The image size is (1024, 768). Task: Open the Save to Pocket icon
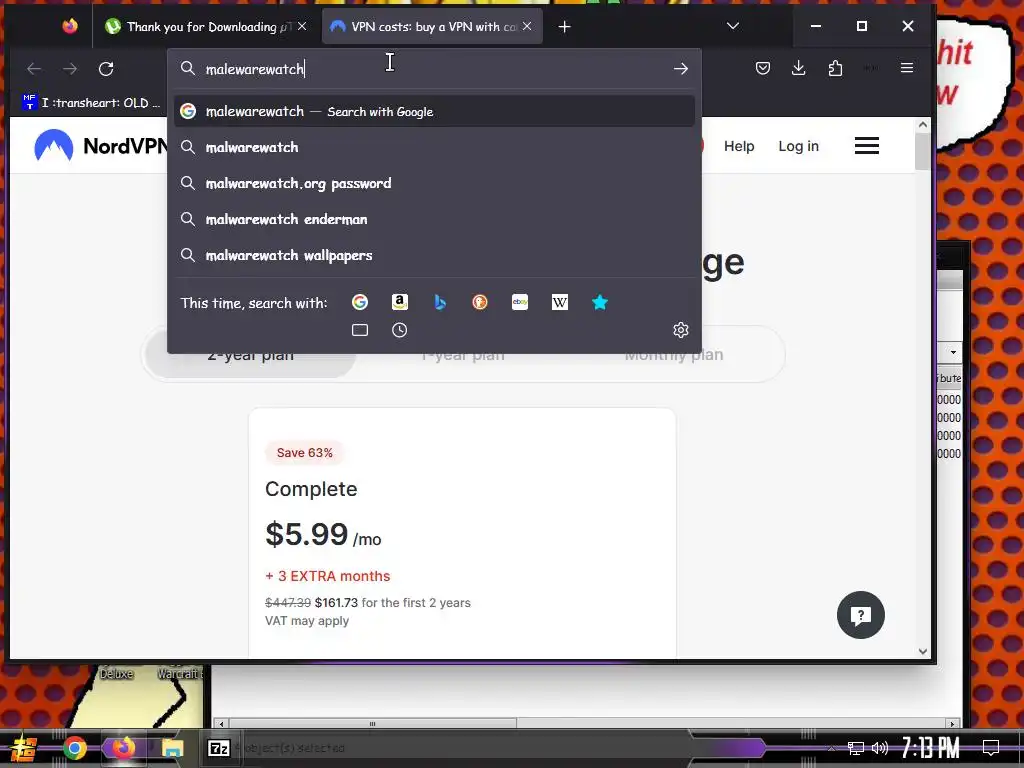pyautogui.click(x=763, y=68)
